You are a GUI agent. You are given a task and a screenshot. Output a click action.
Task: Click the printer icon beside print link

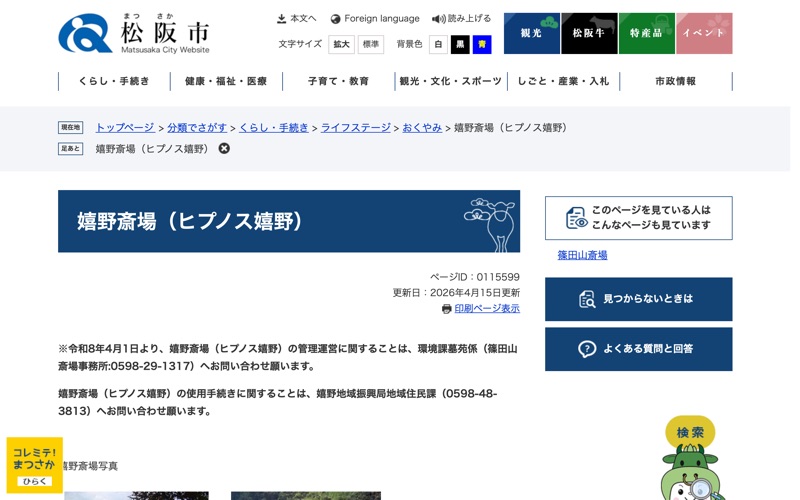(x=446, y=309)
